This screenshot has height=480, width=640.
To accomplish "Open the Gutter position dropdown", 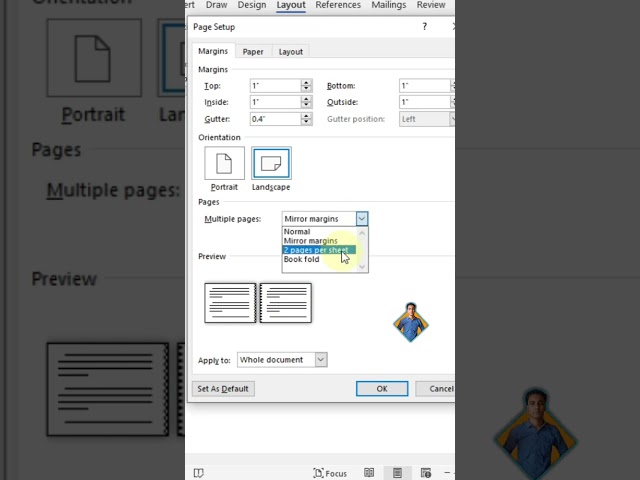I will [x=427, y=119].
